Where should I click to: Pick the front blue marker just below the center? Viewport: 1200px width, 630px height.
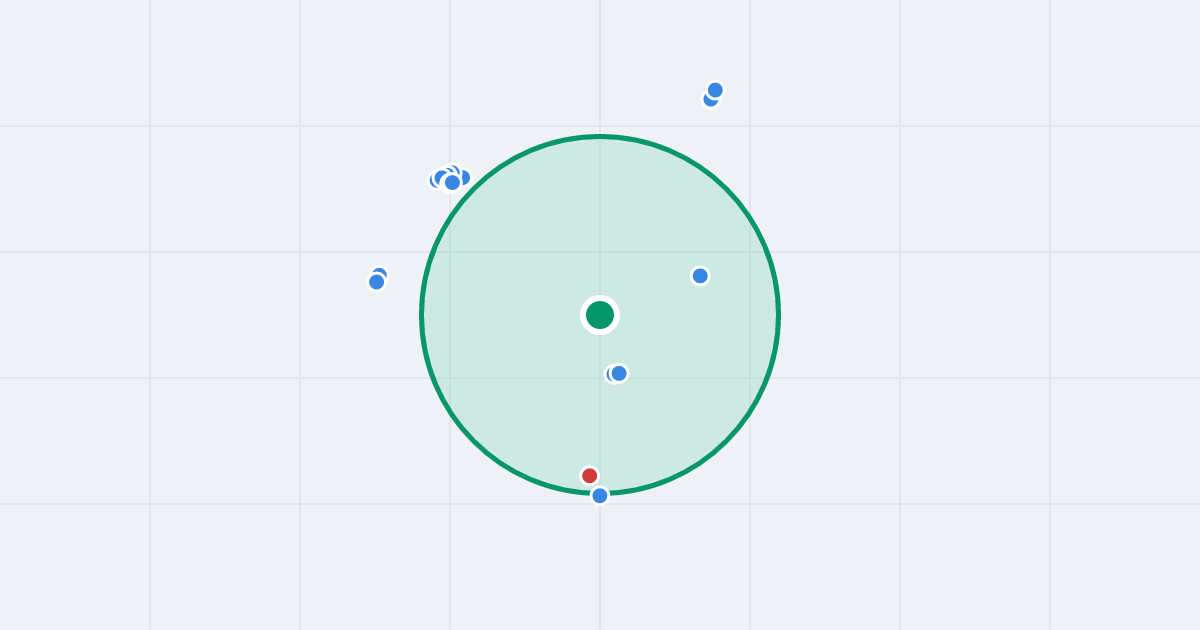(619, 373)
